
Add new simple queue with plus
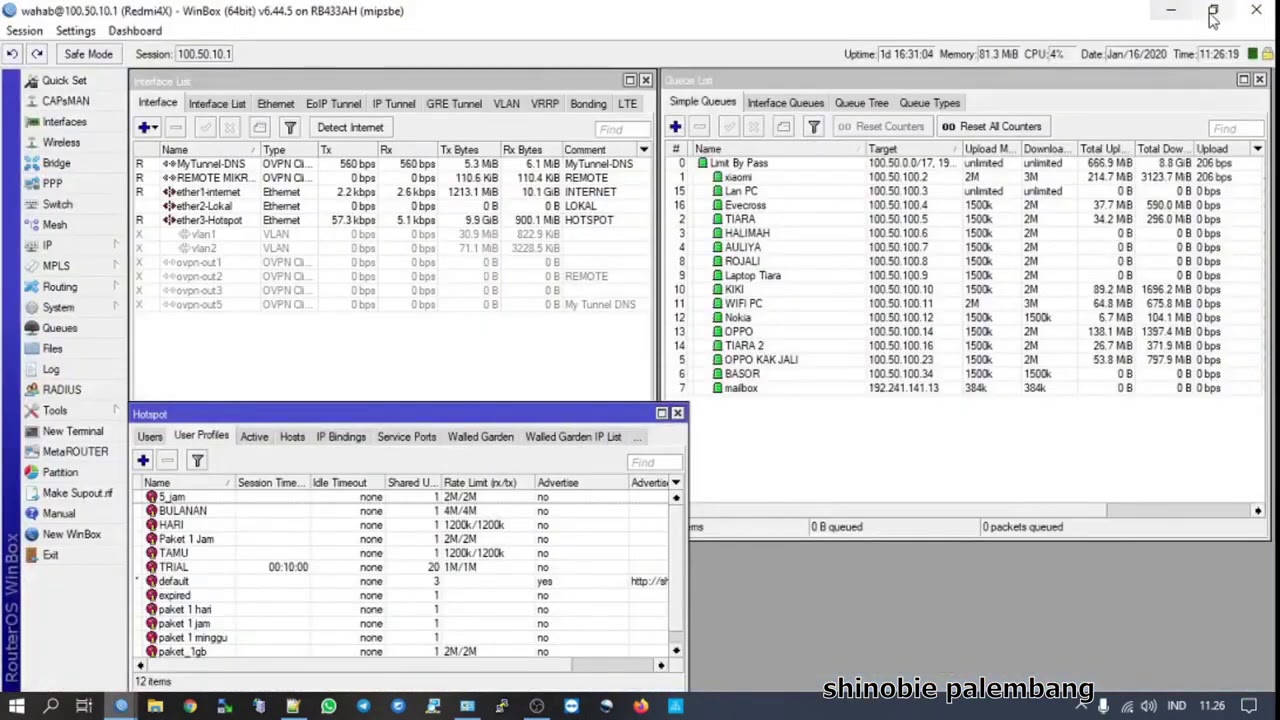coord(675,127)
